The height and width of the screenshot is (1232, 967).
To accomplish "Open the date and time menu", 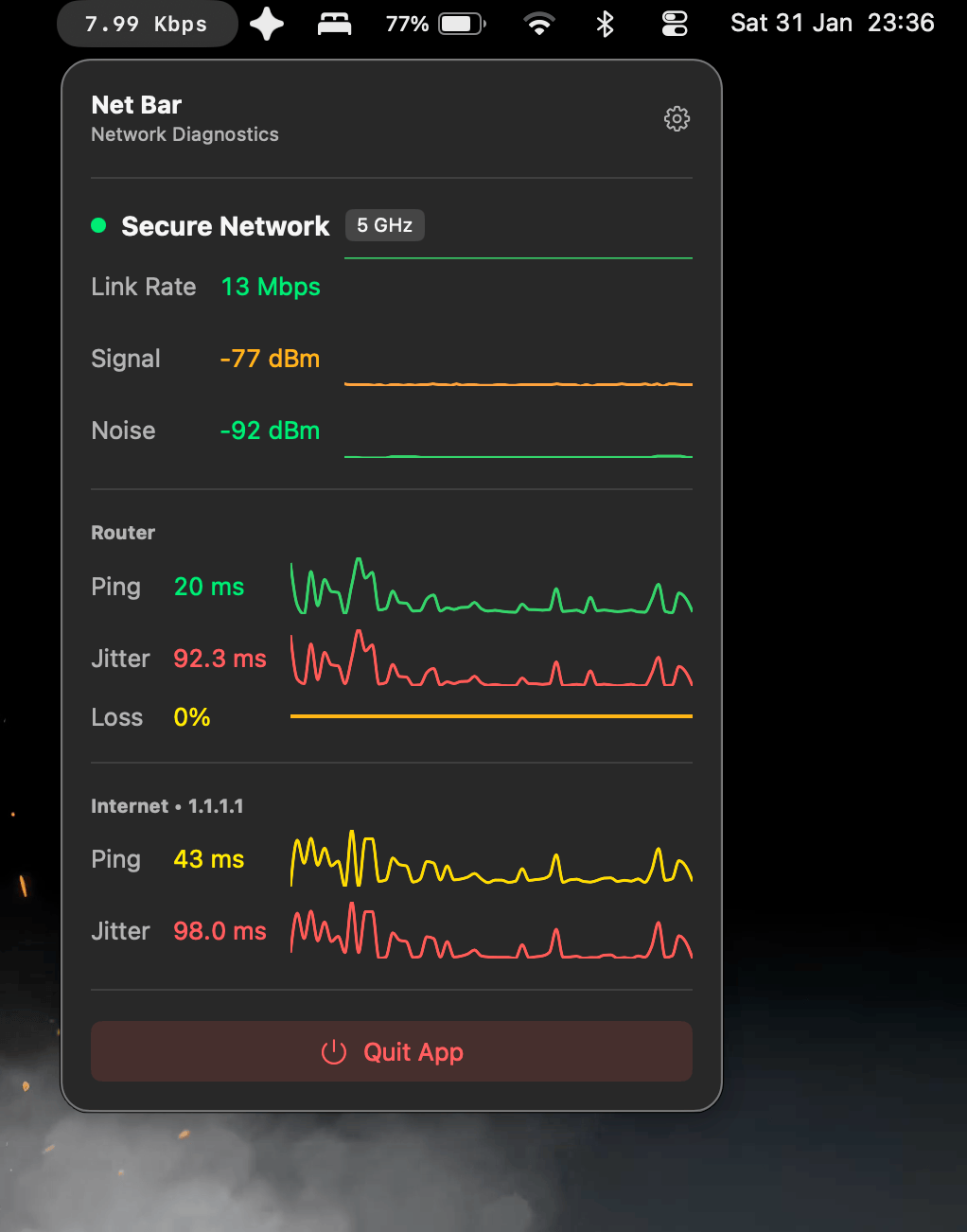I will (832, 24).
